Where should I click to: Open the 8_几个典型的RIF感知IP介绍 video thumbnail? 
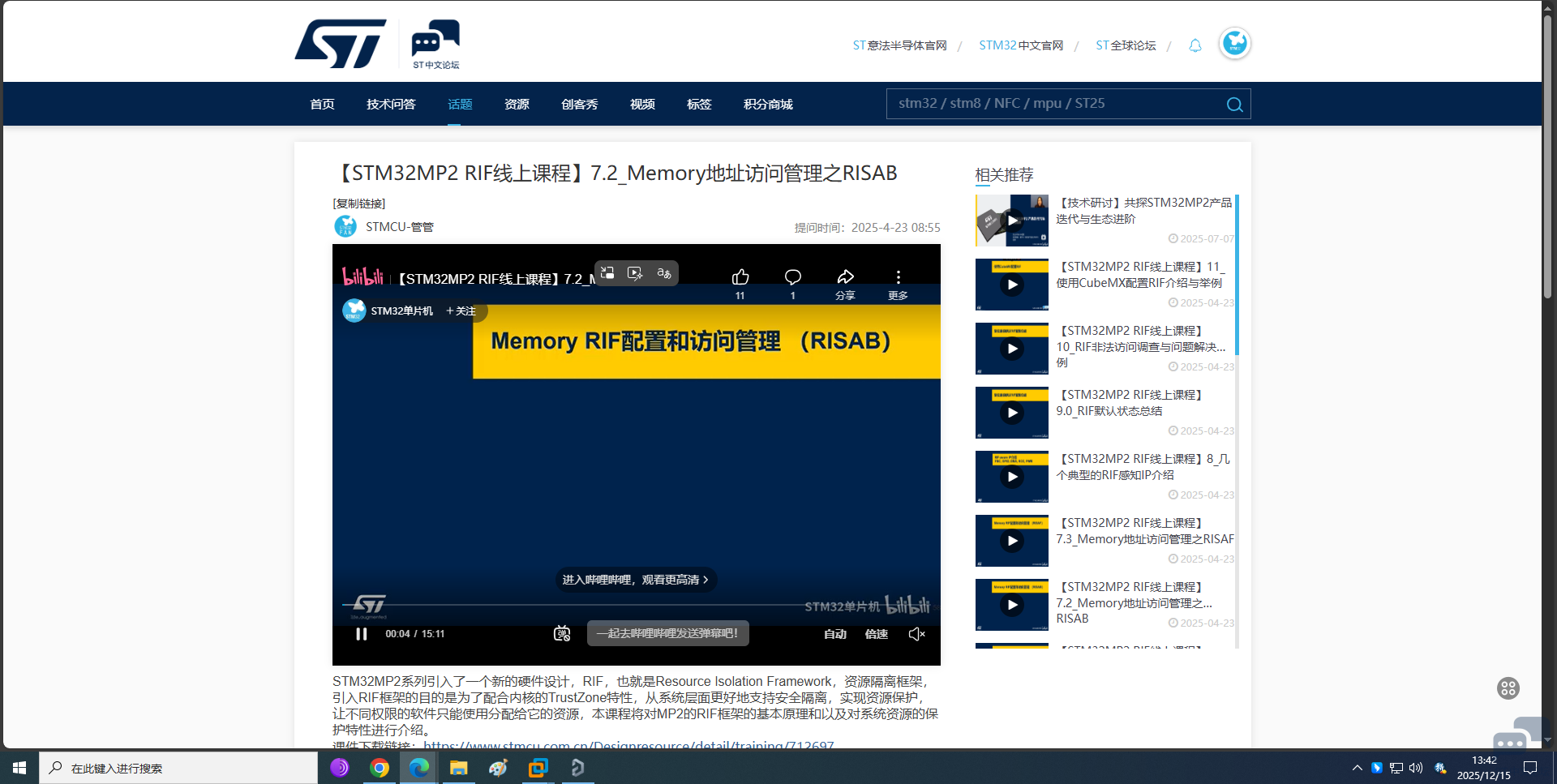point(1011,477)
